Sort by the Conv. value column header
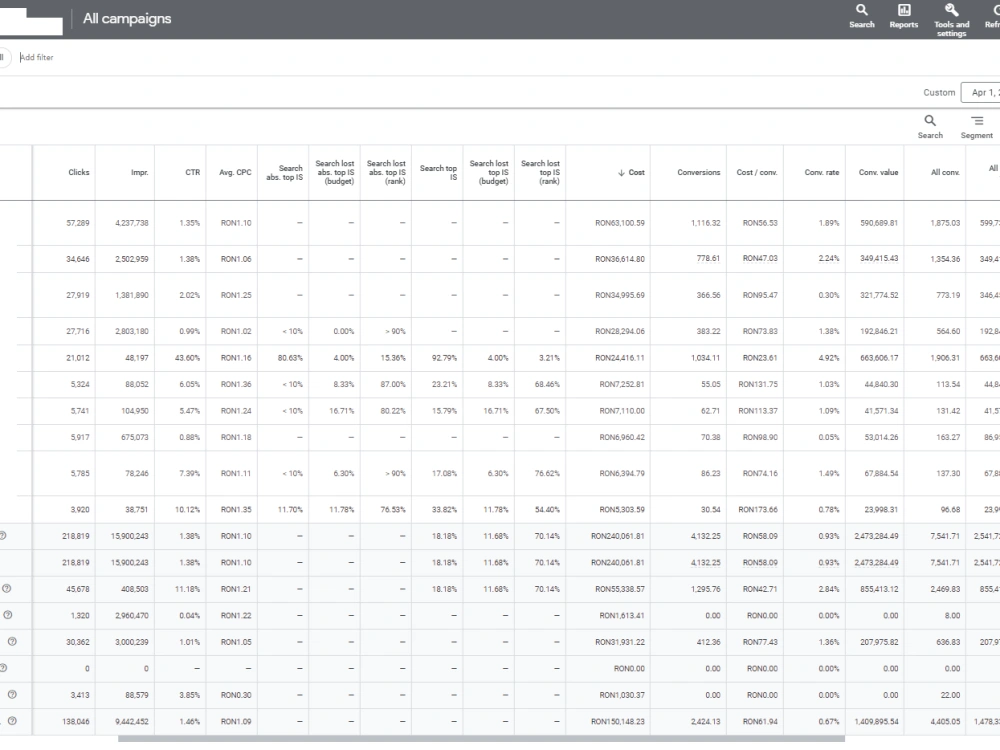This screenshot has height=750, width=1000. (x=879, y=172)
